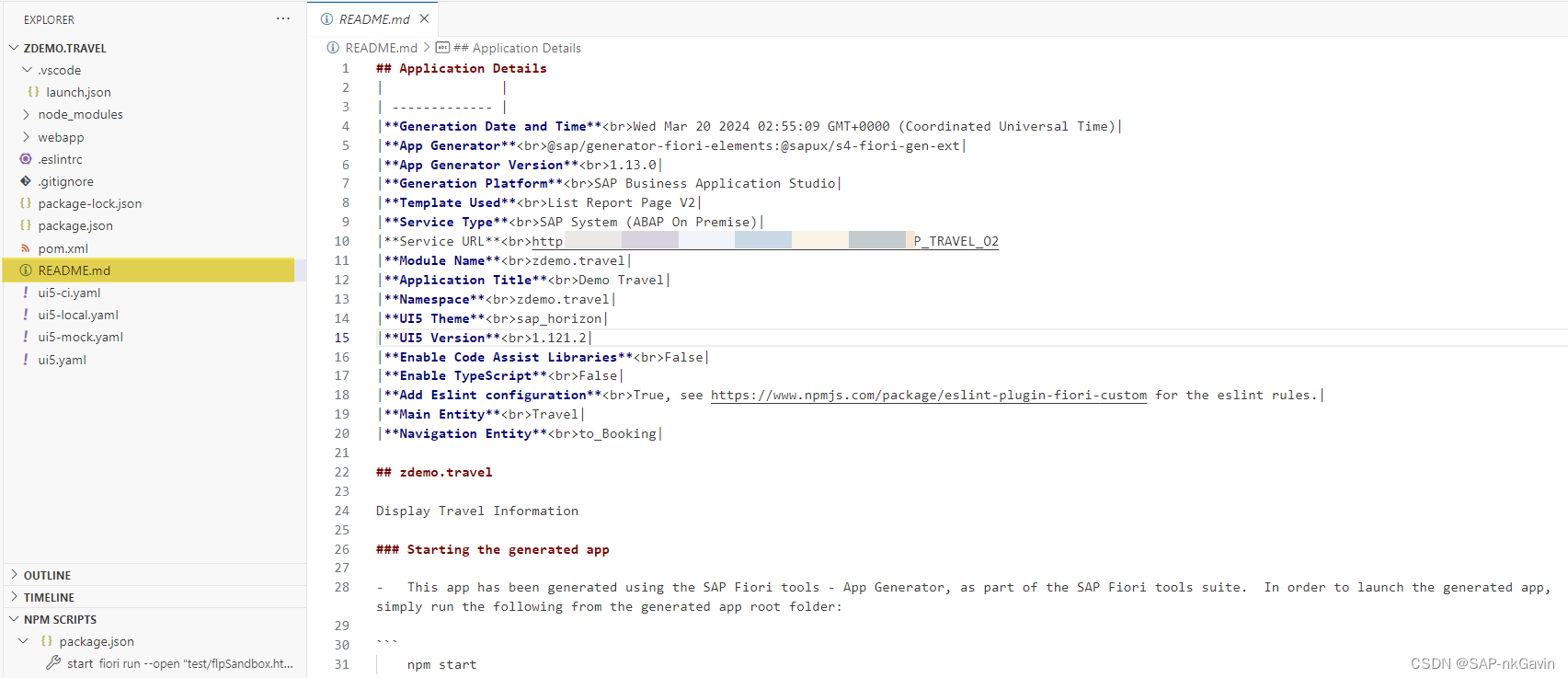Open ui5-ci.yaml file
The image size is (1568, 678).
[x=69, y=293]
